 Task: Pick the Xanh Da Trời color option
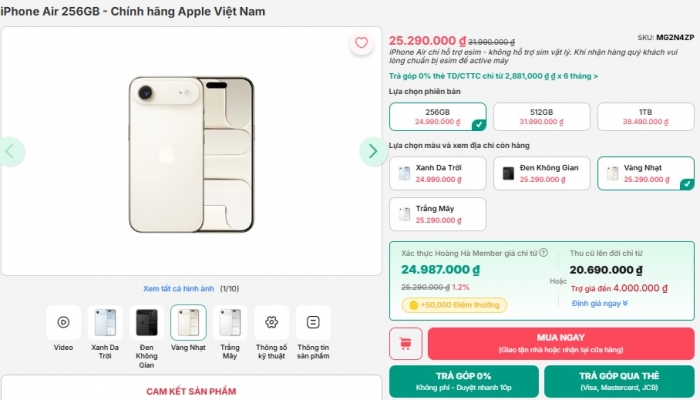coord(437,173)
